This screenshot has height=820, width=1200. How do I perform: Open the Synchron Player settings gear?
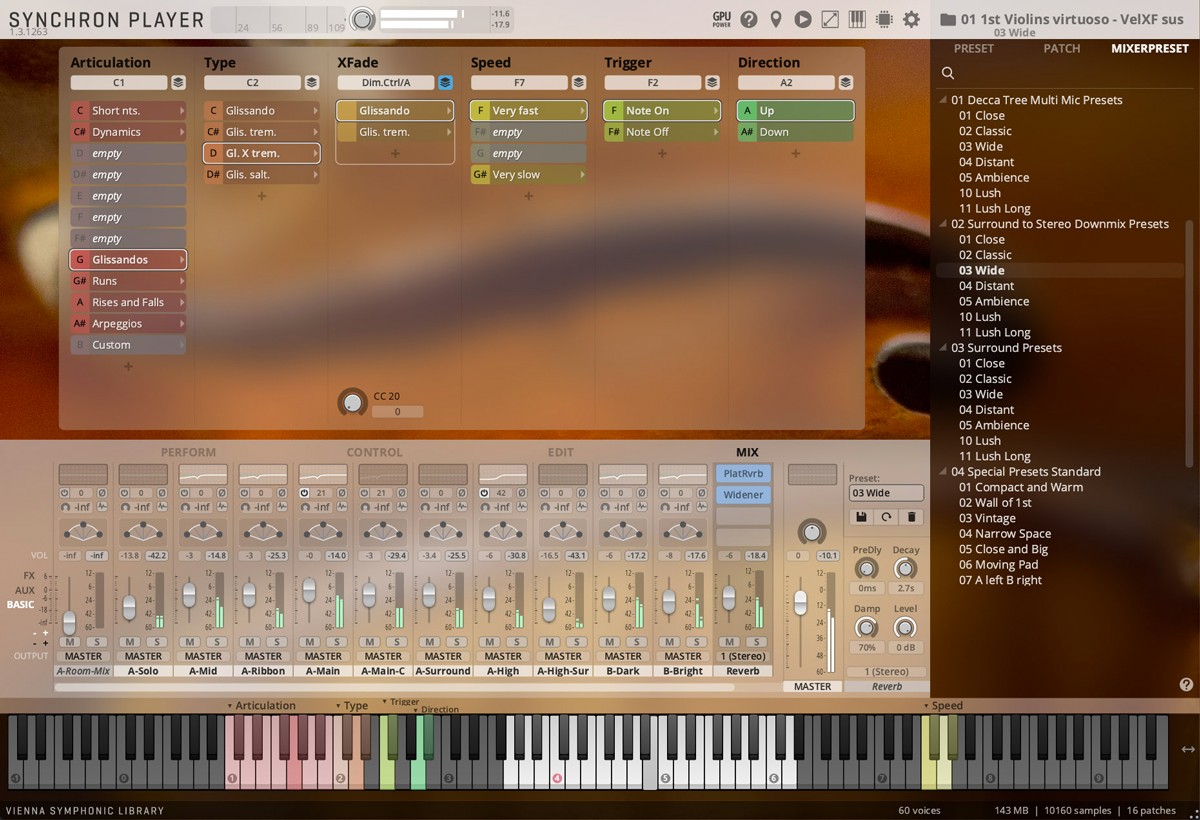(911, 18)
